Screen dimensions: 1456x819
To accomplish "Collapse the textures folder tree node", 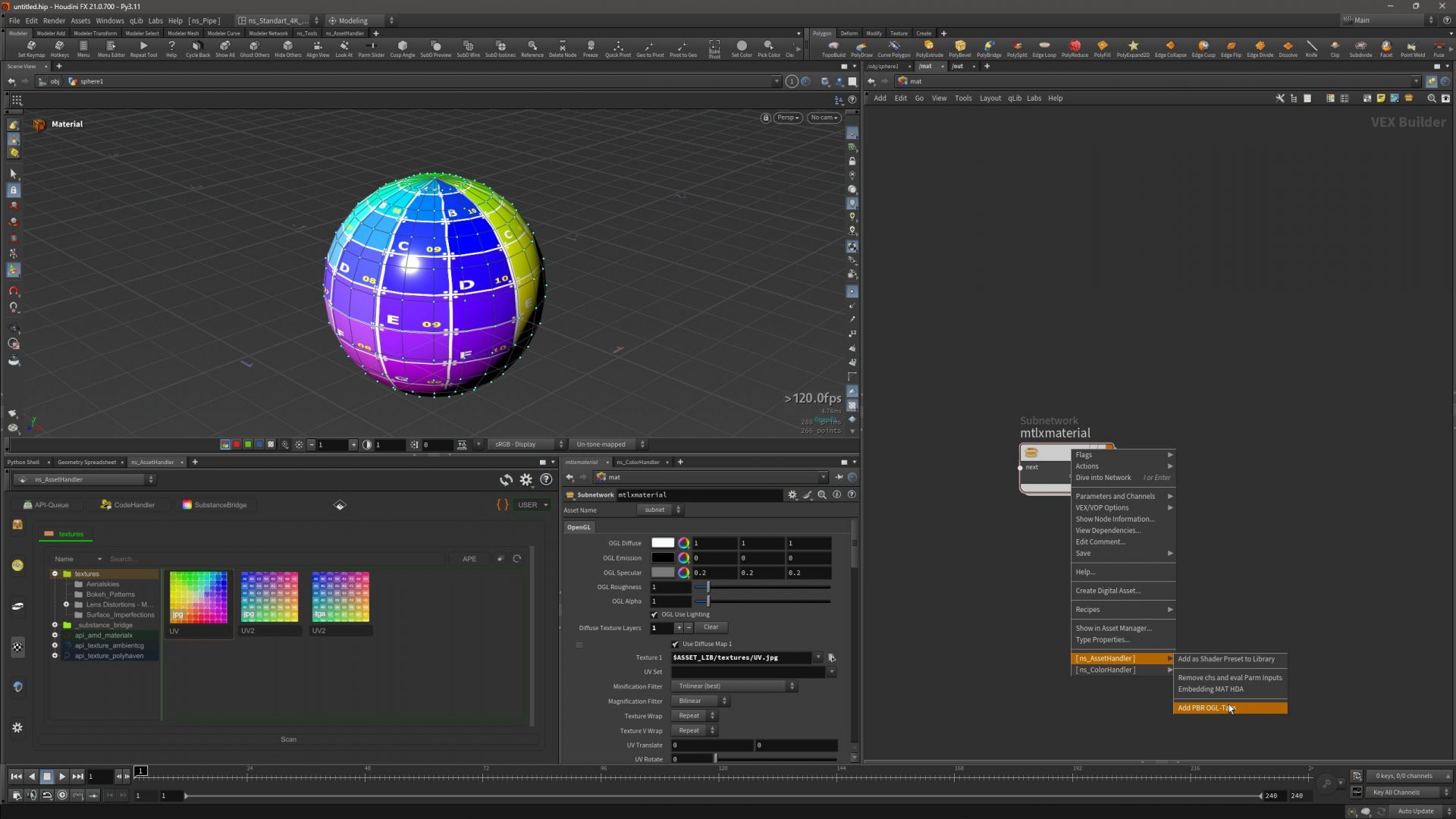I will click(55, 574).
